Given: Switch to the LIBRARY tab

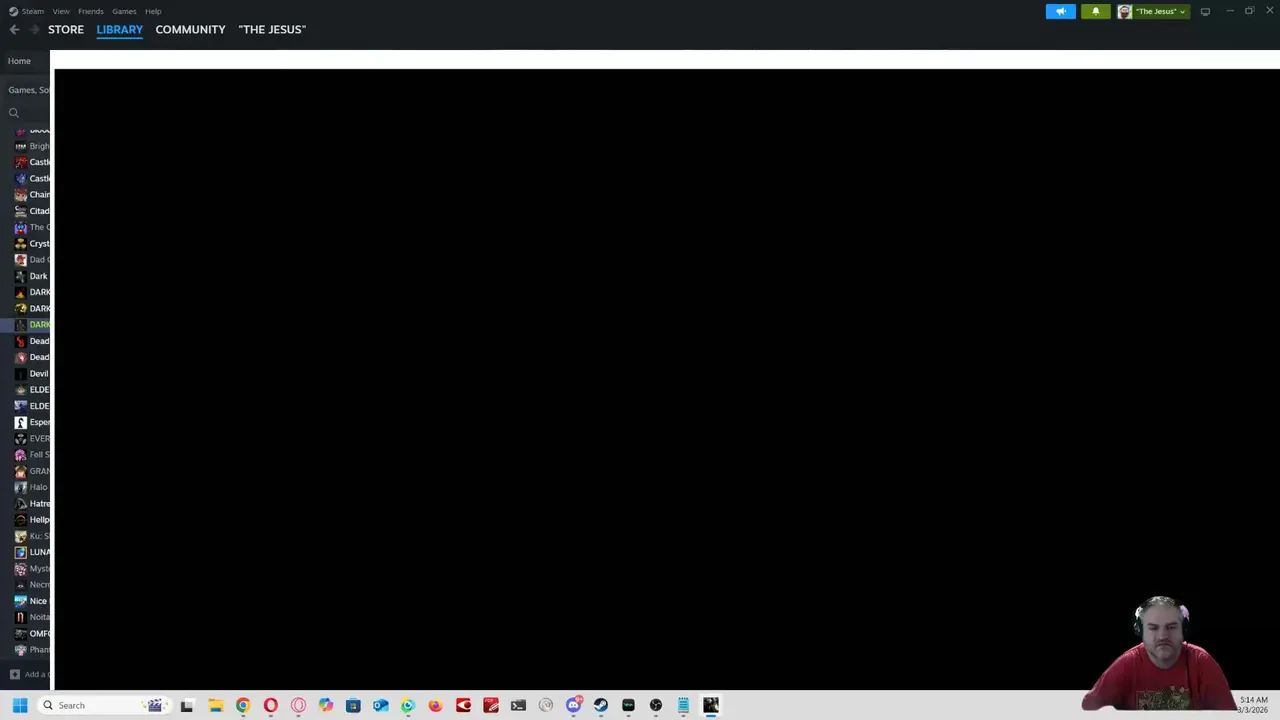Looking at the screenshot, I should [x=120, y=29].
